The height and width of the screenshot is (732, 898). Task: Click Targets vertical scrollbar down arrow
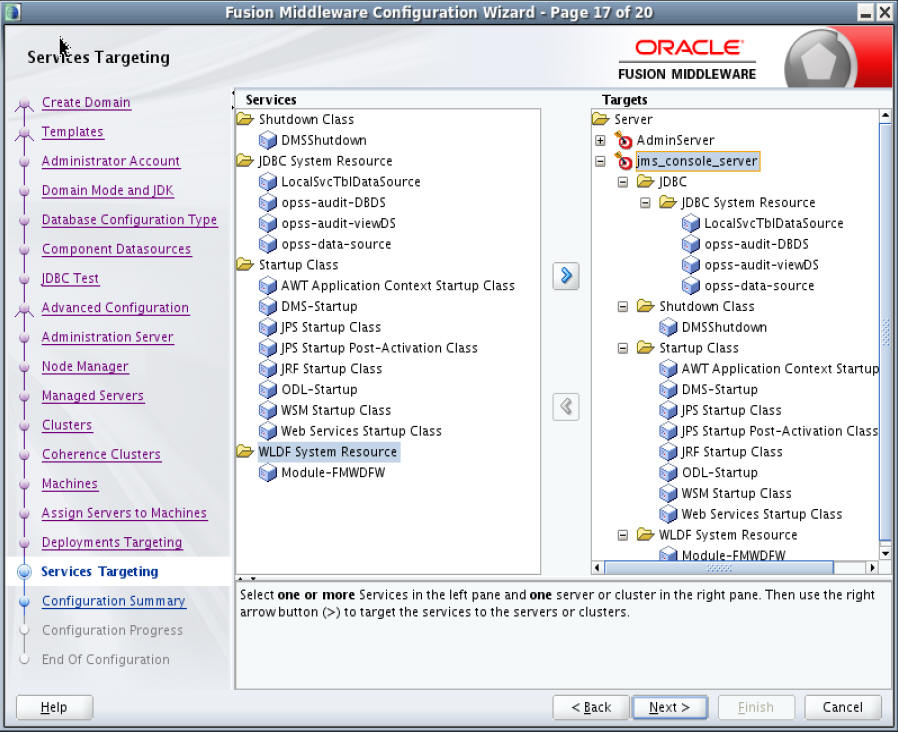coord(885,553)
